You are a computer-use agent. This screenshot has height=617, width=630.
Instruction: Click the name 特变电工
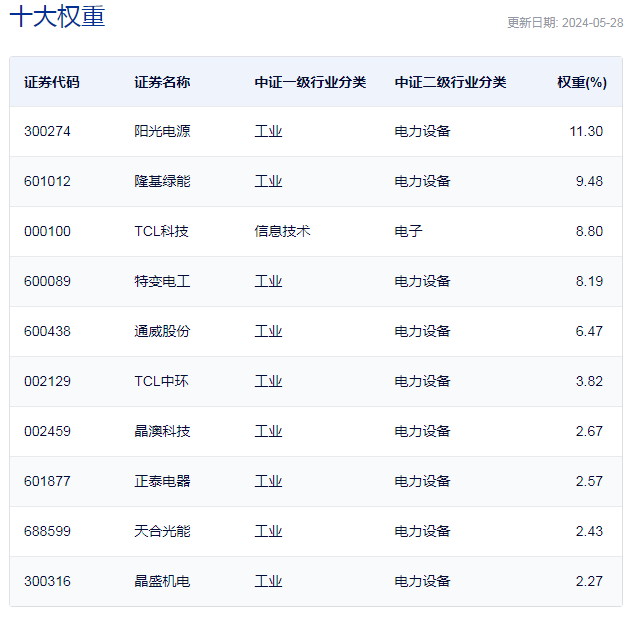[x=162, y=281]
